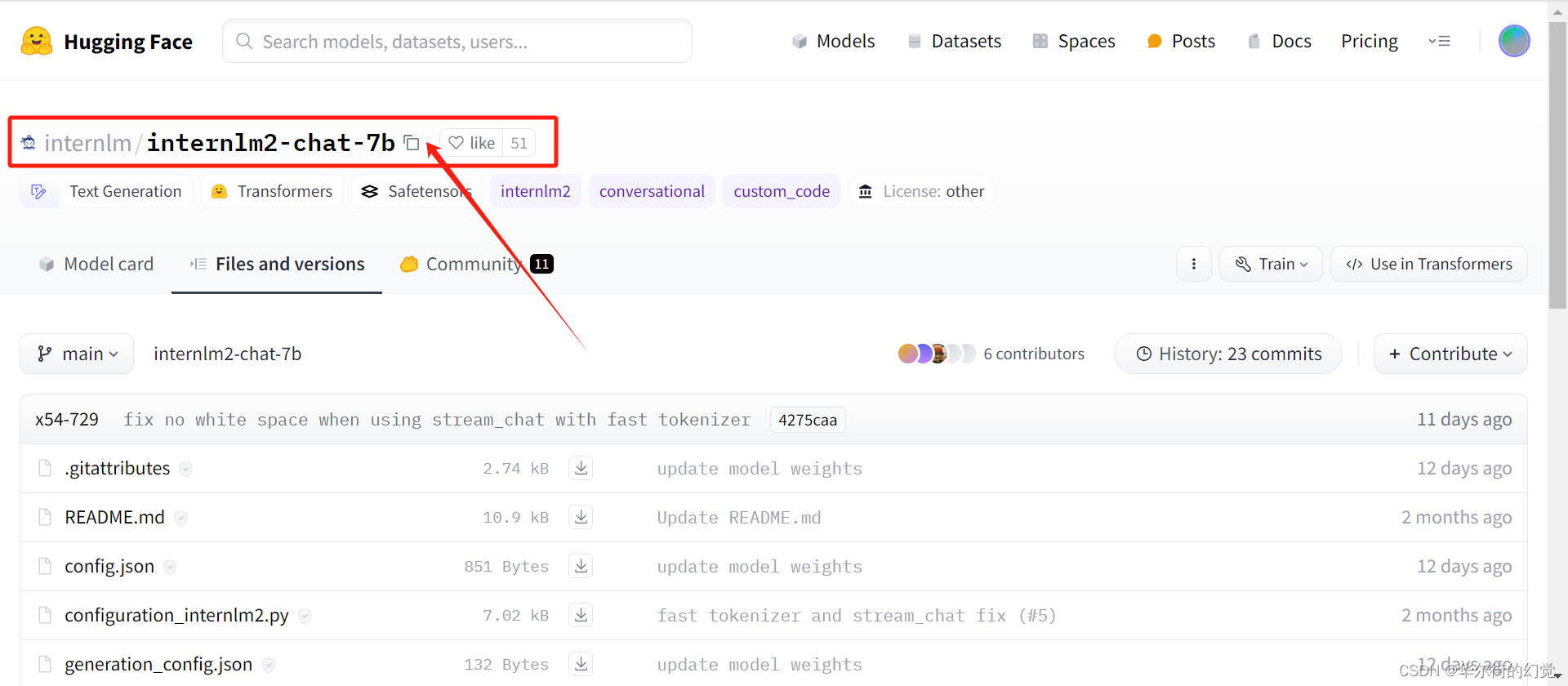Click the file icon beside README.md
The width and height of the screenshot is (1568, 686).
pos(45,517)
